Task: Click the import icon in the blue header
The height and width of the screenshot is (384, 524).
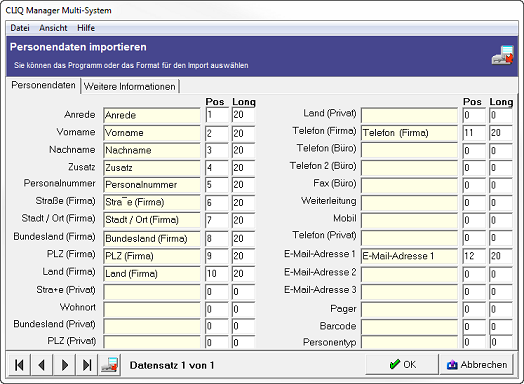Action: 503,55
